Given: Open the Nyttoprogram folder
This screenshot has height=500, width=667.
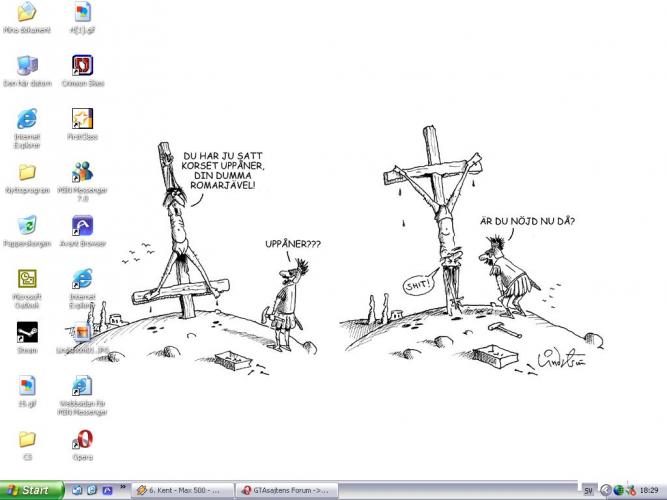Looking at the screenshot, I should tap(27, 174).
